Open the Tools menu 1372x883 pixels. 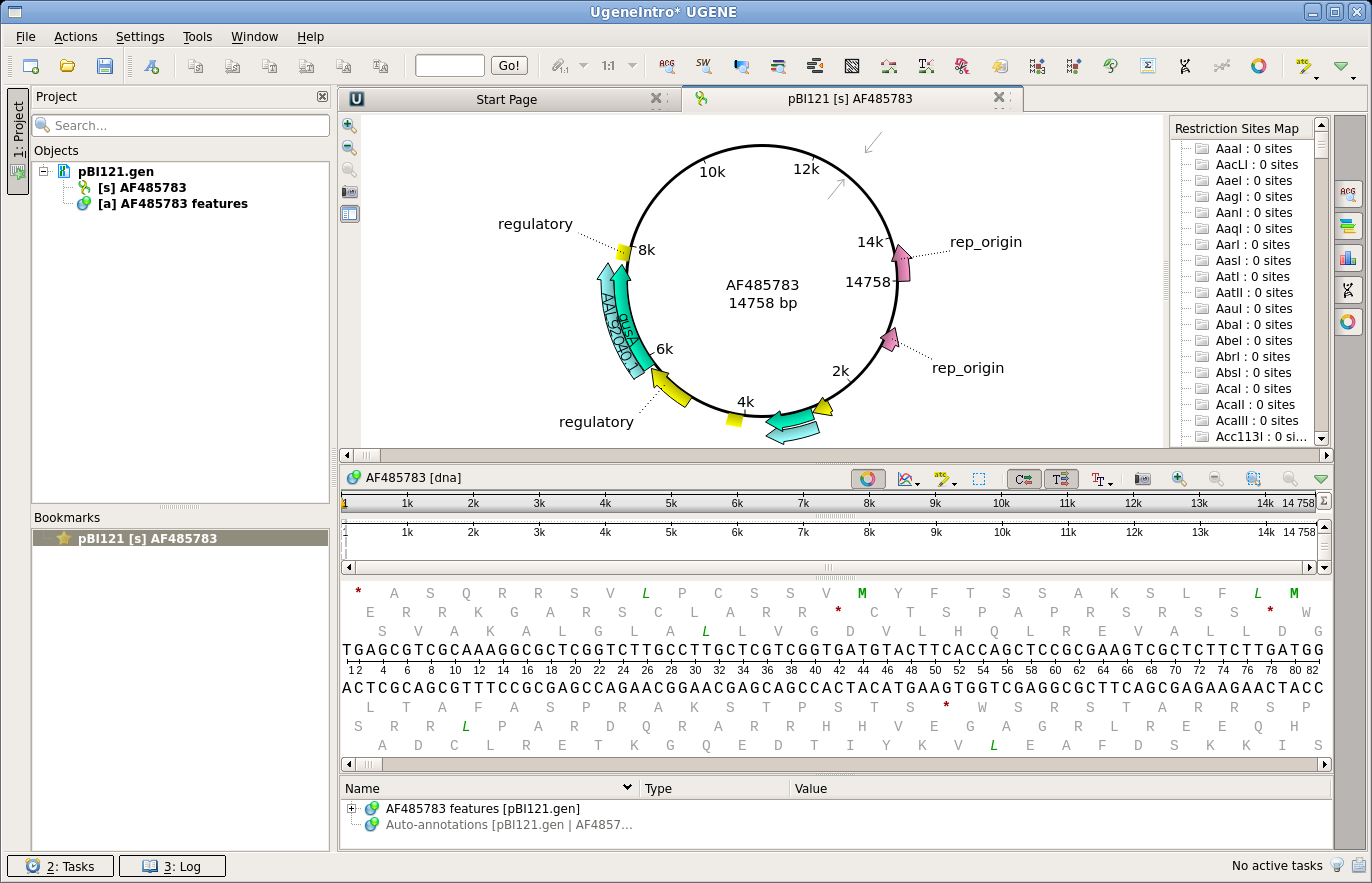click(x=197, y=36)
